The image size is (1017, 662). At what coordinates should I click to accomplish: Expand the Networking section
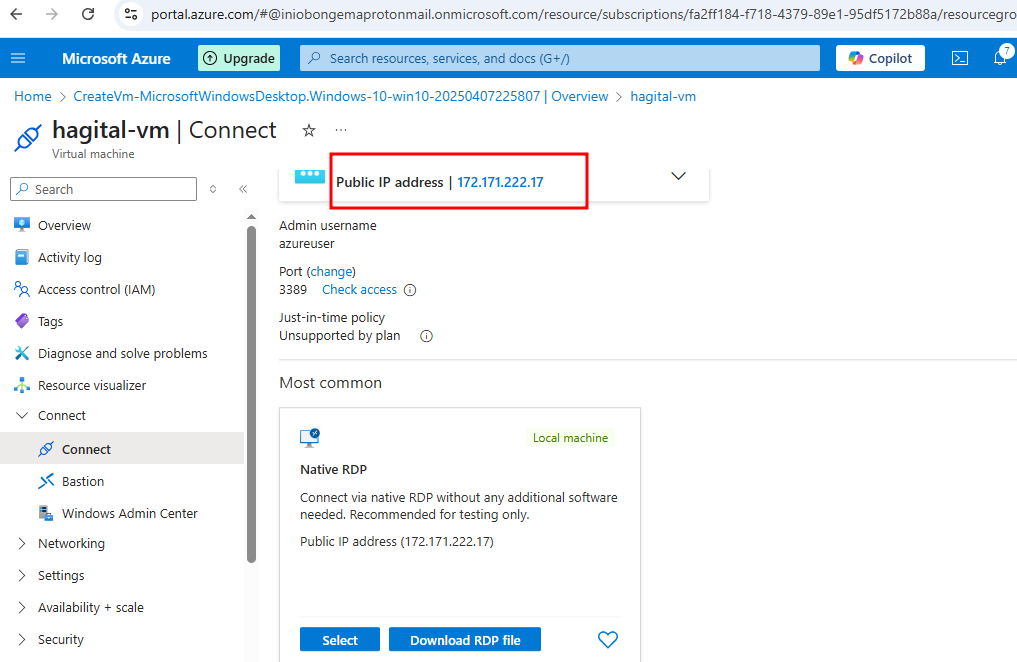(x=22, y=543)
